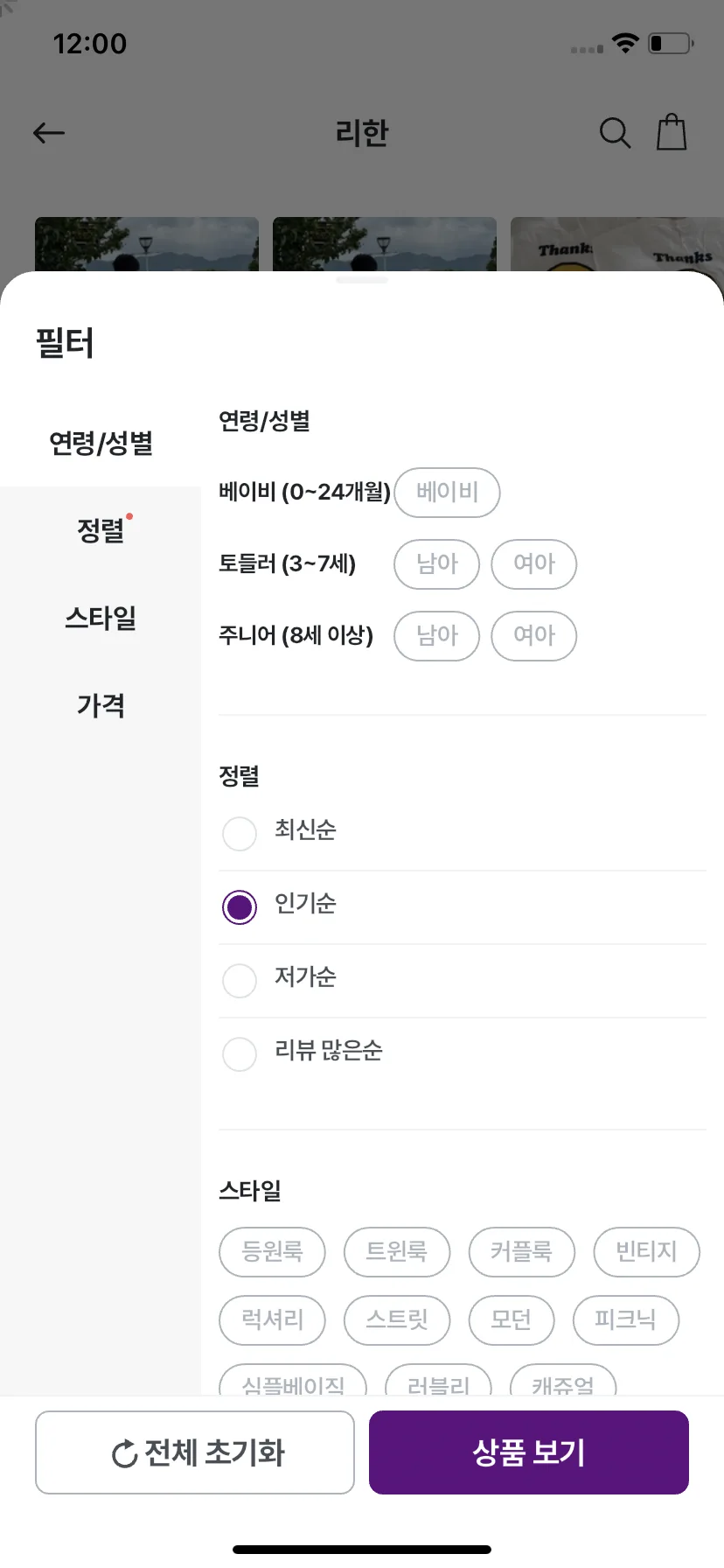Toggle 남아 chip for 토들러
This screenshot has height=1568, width=724.
[x=437, y=564]
